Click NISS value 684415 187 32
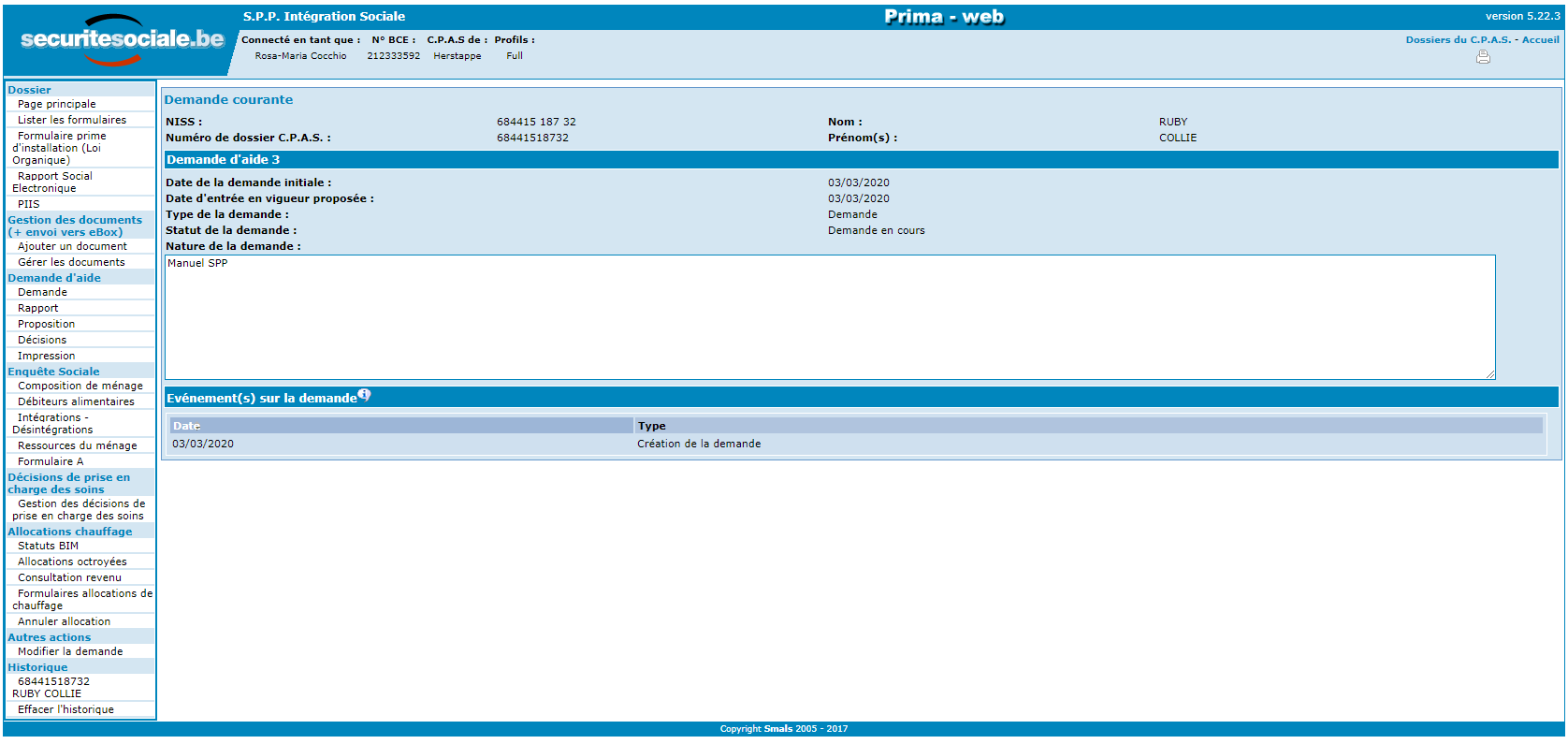This screenshot has height=744, width=1568. click(536, 122)
